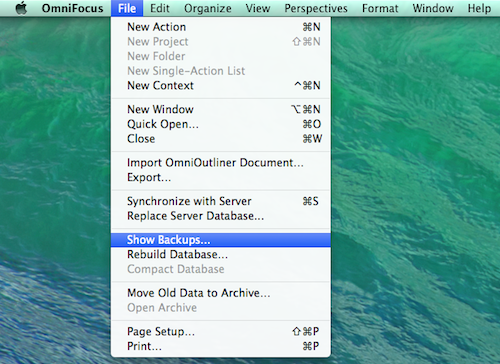Select the highlighted Show Backups… item
Screen dimensions: 500x364
coord(221,240)
